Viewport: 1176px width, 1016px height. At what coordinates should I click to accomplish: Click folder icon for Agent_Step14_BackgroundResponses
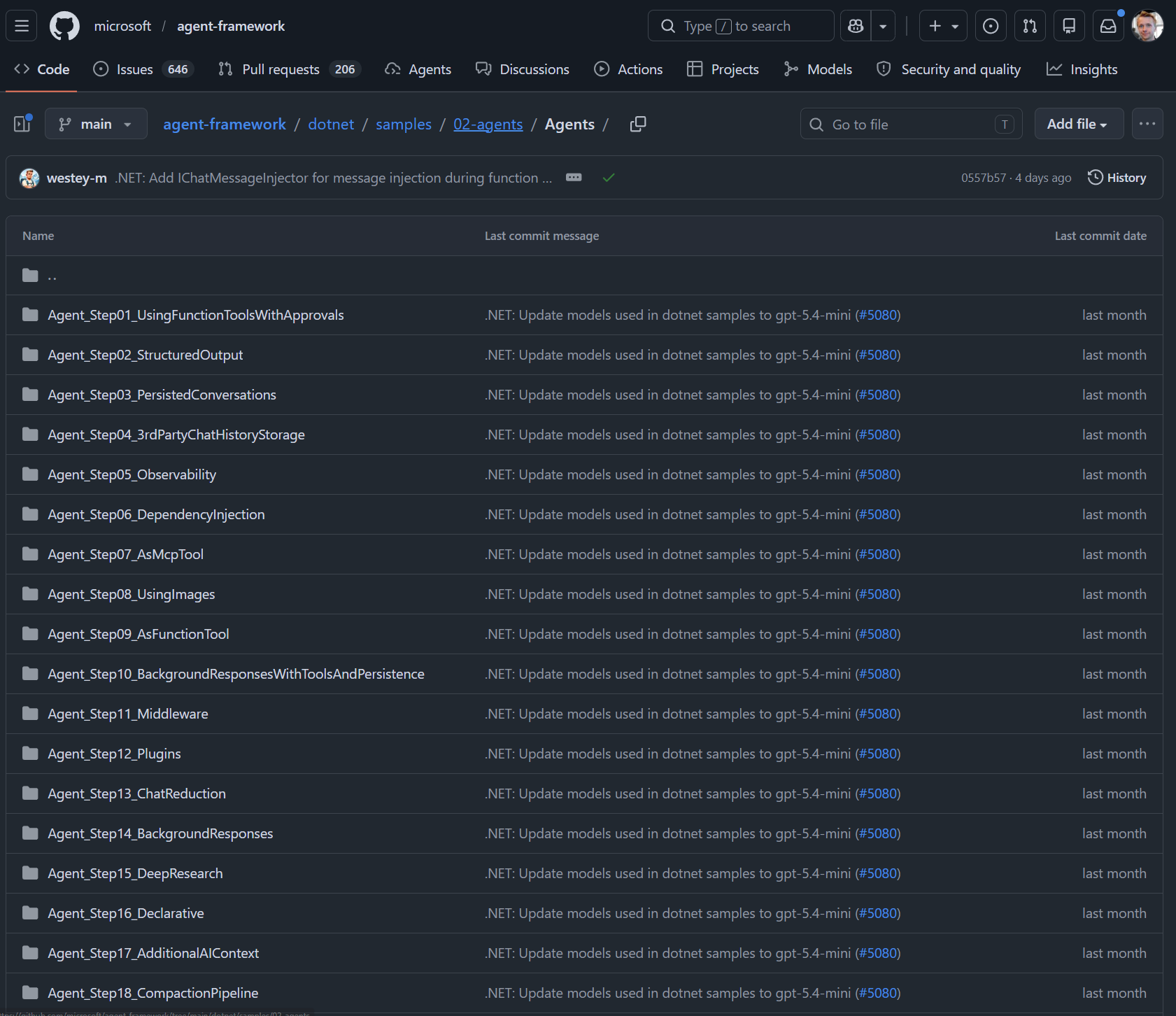[x=30, y=833]
